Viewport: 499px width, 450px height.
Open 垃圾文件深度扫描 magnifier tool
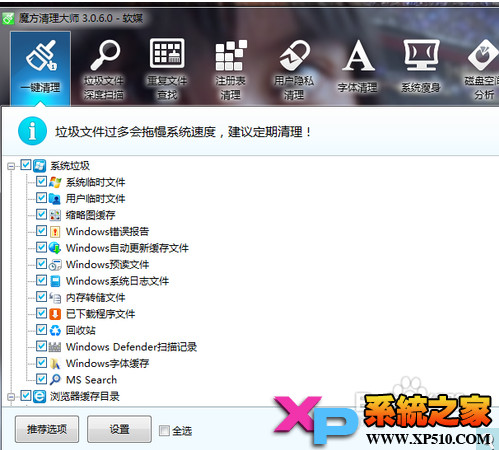104,69
